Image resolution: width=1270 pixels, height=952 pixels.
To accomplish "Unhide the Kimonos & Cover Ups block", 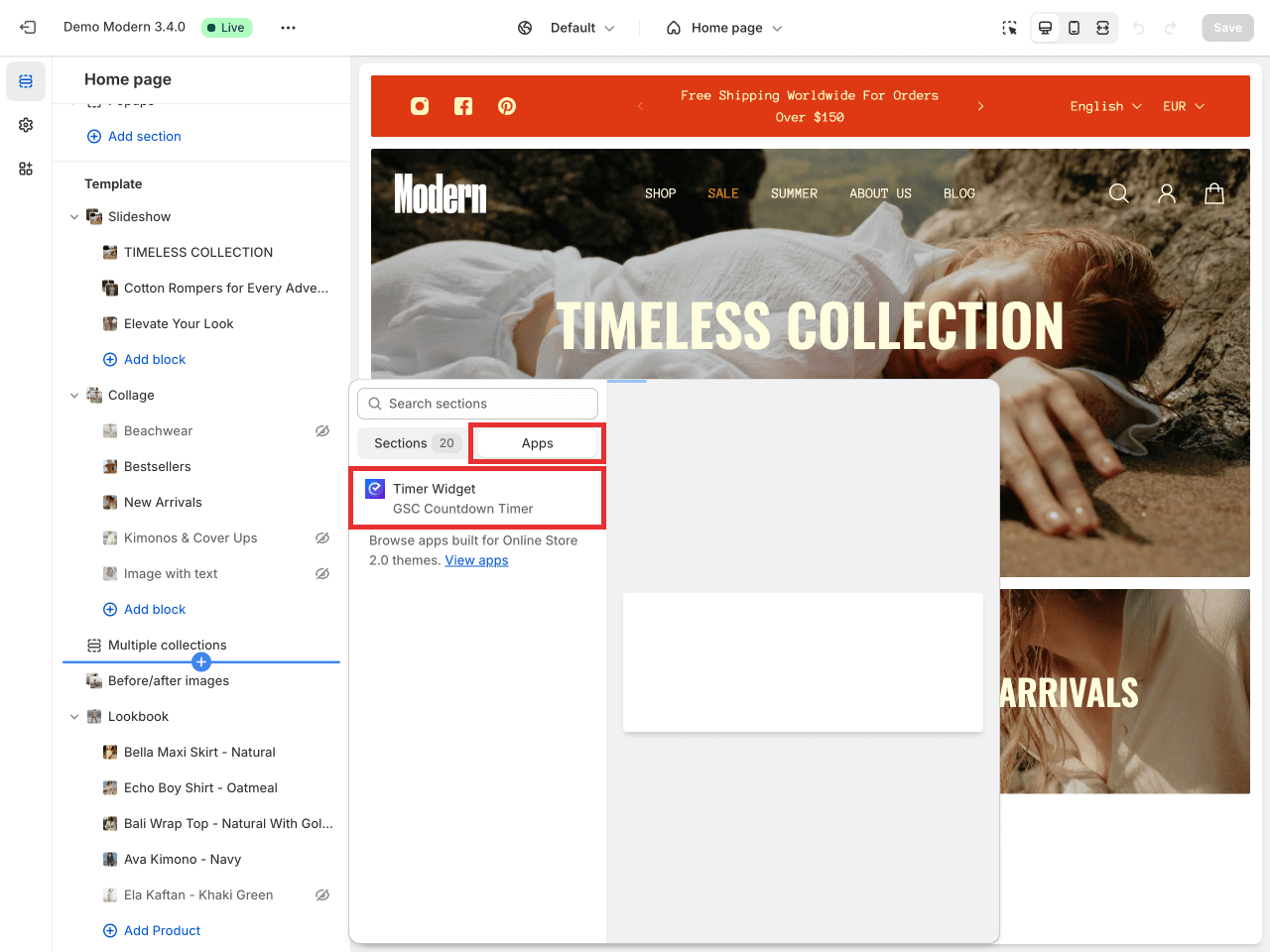I will point(322,538).
